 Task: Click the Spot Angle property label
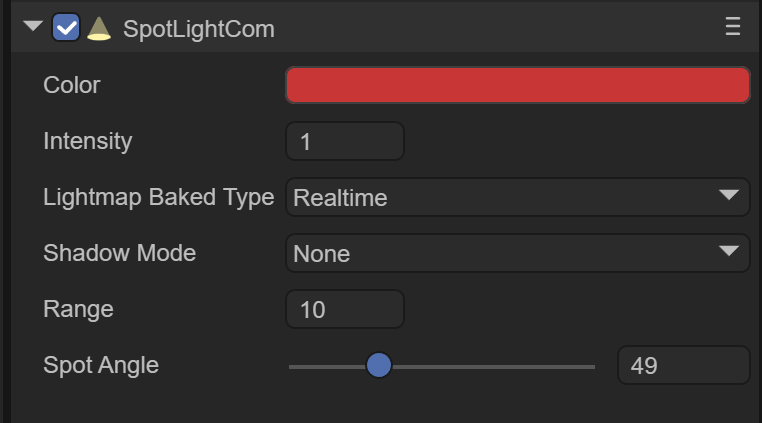101,366
